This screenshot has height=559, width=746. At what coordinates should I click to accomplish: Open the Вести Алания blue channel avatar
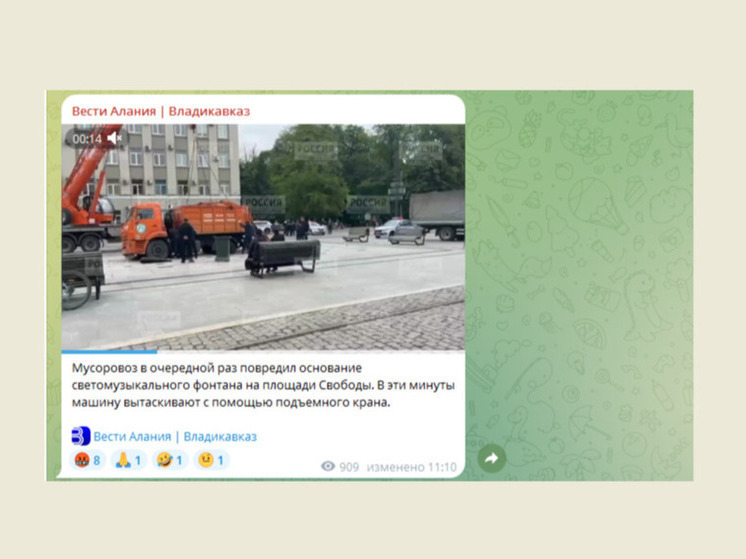coord(81,436)
